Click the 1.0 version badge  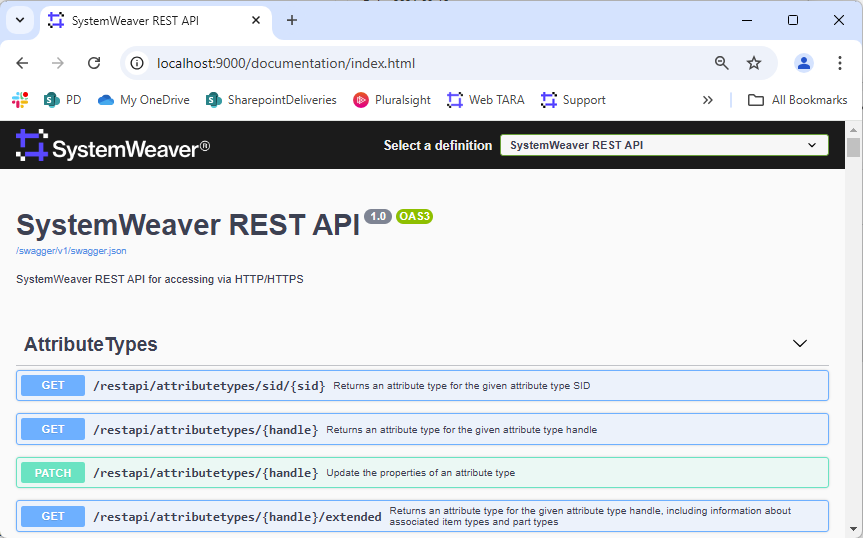[x=378, y=216]
